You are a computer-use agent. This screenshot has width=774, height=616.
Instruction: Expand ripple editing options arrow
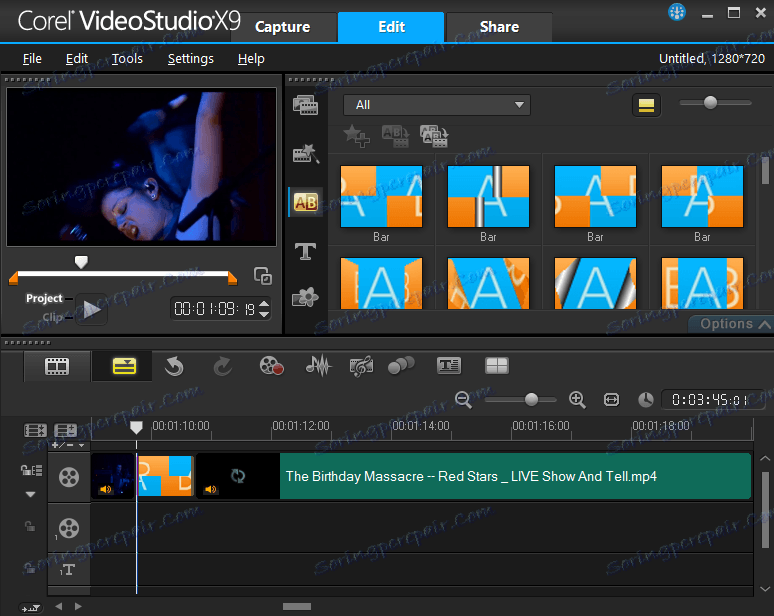click(31, 494)
